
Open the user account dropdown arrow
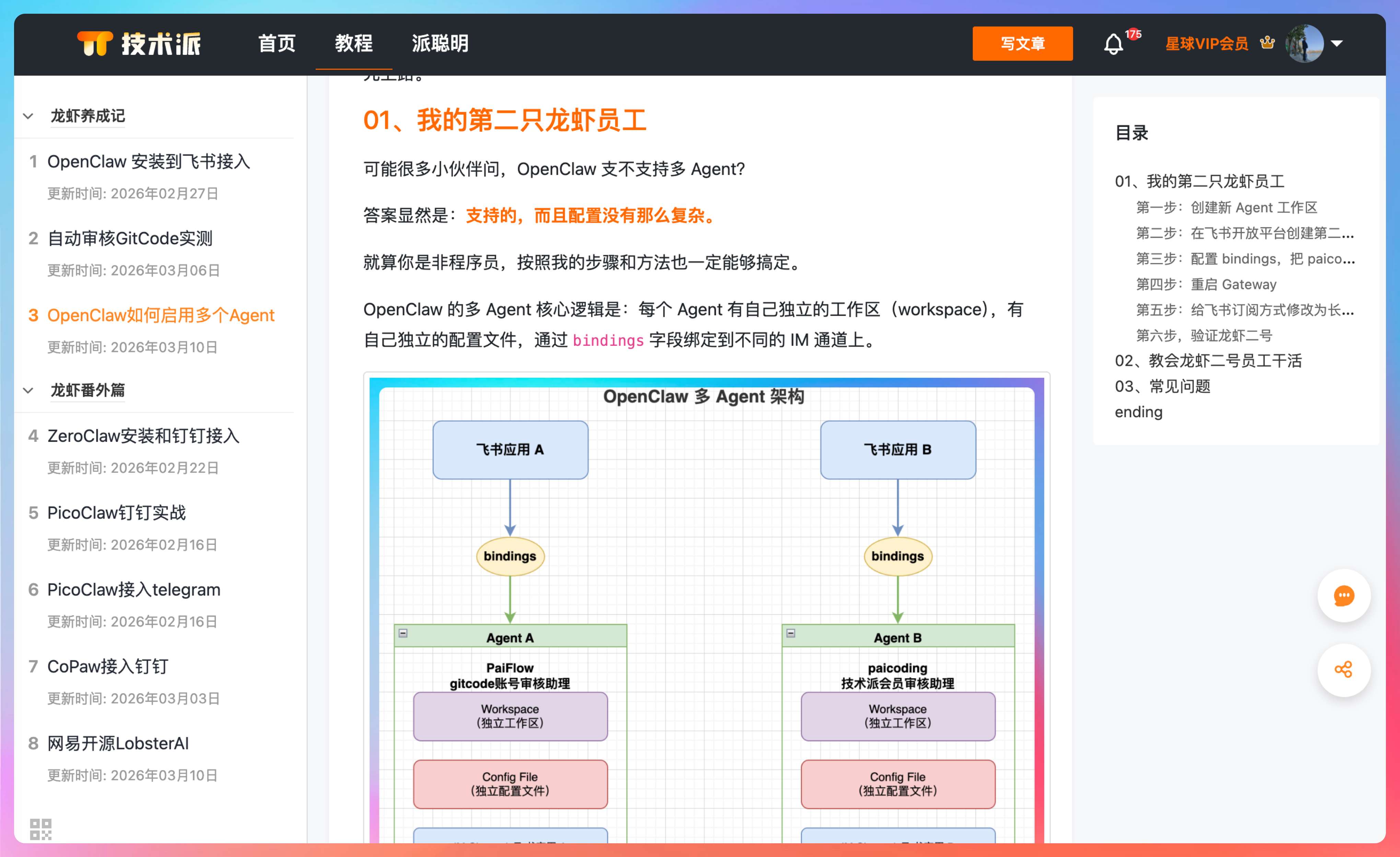[x=1337, y=44]
